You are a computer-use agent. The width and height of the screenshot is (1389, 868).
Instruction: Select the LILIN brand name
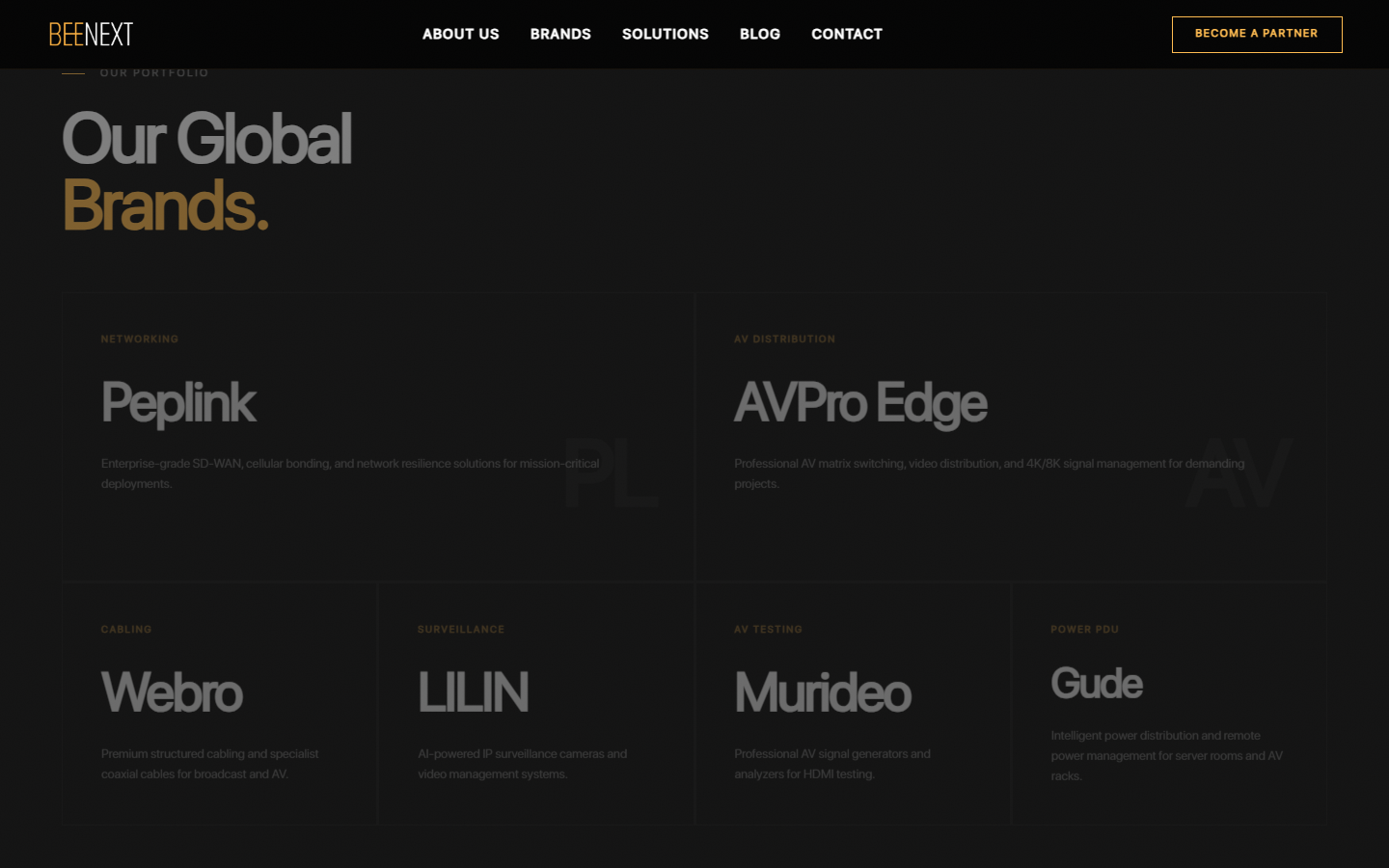tap(473, 692)
